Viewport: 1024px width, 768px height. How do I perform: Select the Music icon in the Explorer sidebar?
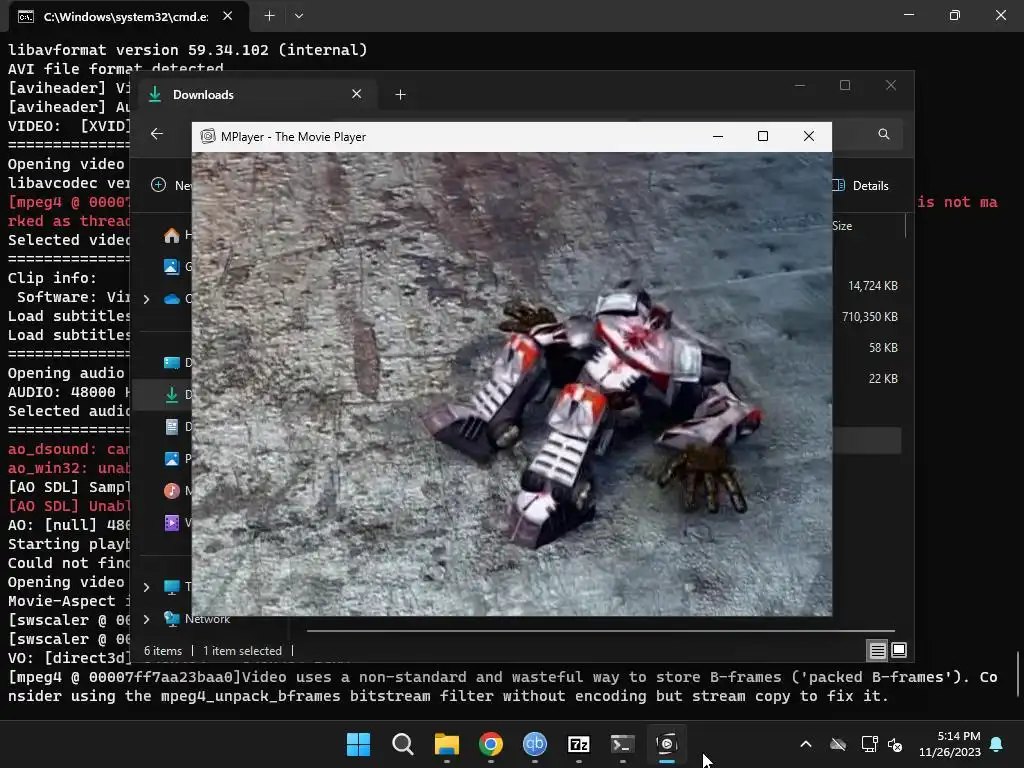172,490
